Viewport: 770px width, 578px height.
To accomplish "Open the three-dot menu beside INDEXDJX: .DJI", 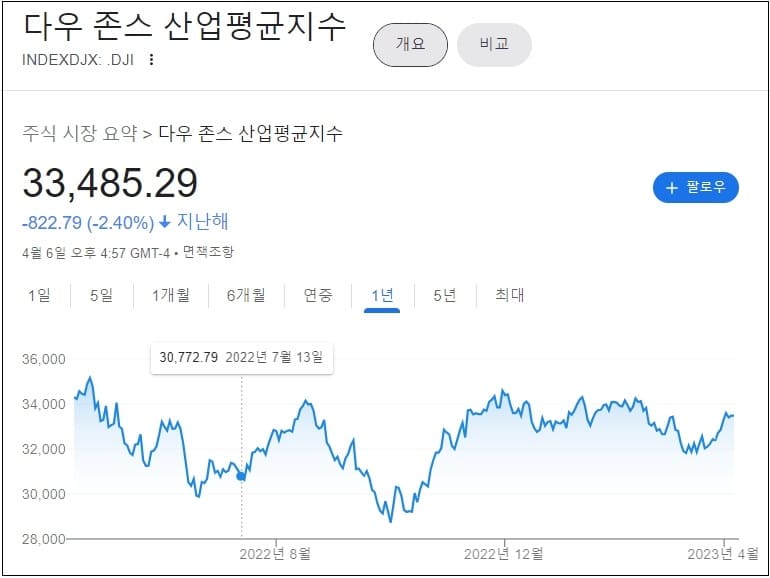I will [151, 59].
